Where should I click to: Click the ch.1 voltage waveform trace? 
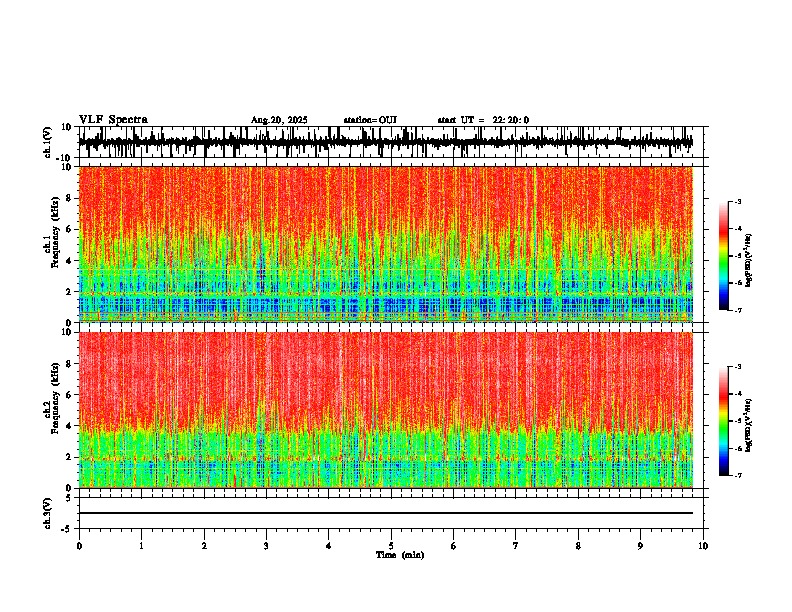(385, 142)
